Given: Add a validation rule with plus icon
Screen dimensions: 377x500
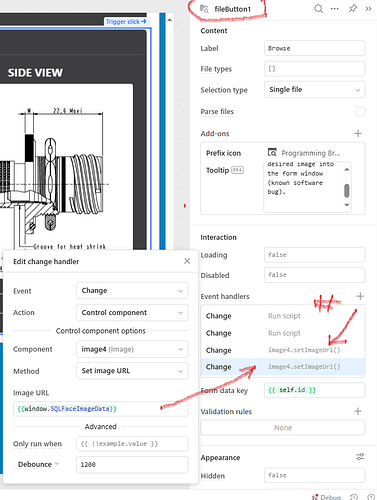Looking at the screenshot, I should [358, 411].
